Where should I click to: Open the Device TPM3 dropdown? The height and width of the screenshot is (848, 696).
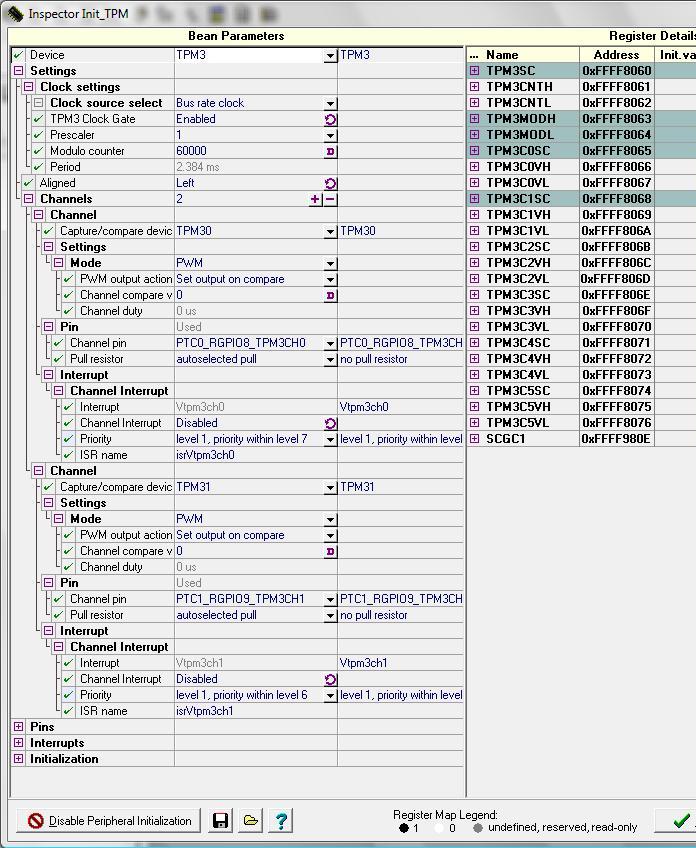pyautogui.click(x=330, y=55)
